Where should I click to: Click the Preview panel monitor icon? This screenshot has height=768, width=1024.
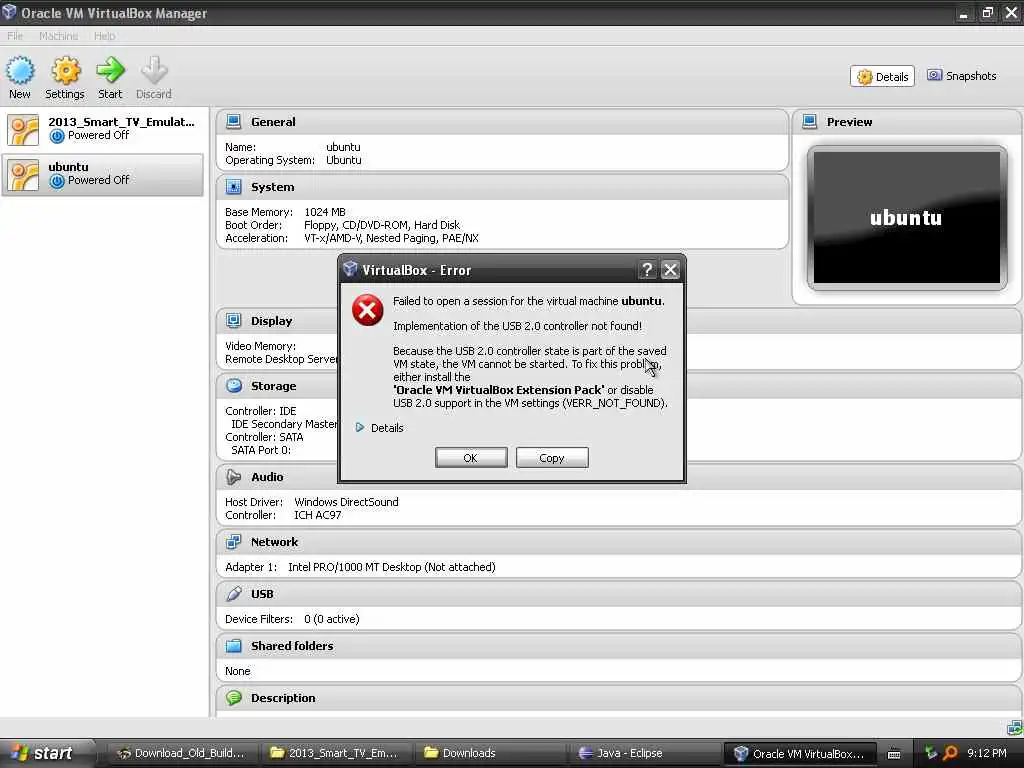coord(809,121)
